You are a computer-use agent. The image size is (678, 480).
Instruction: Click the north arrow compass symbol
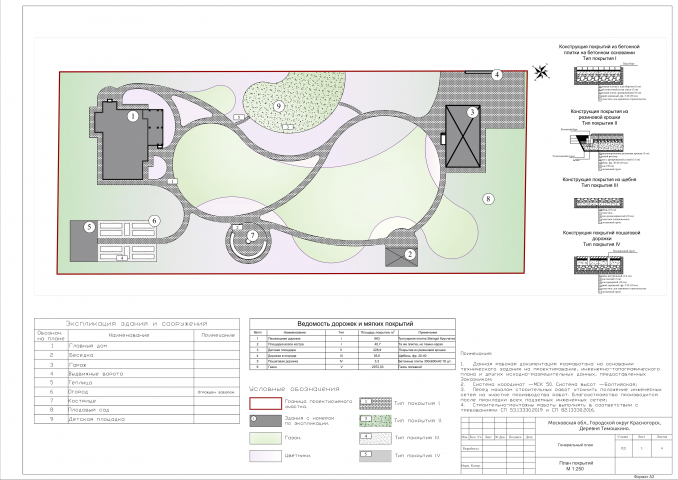tap(540, 72)
